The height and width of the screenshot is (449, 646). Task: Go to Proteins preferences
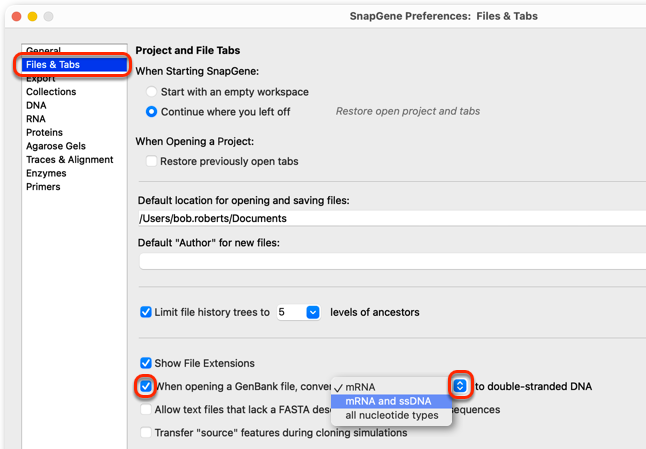44,132
